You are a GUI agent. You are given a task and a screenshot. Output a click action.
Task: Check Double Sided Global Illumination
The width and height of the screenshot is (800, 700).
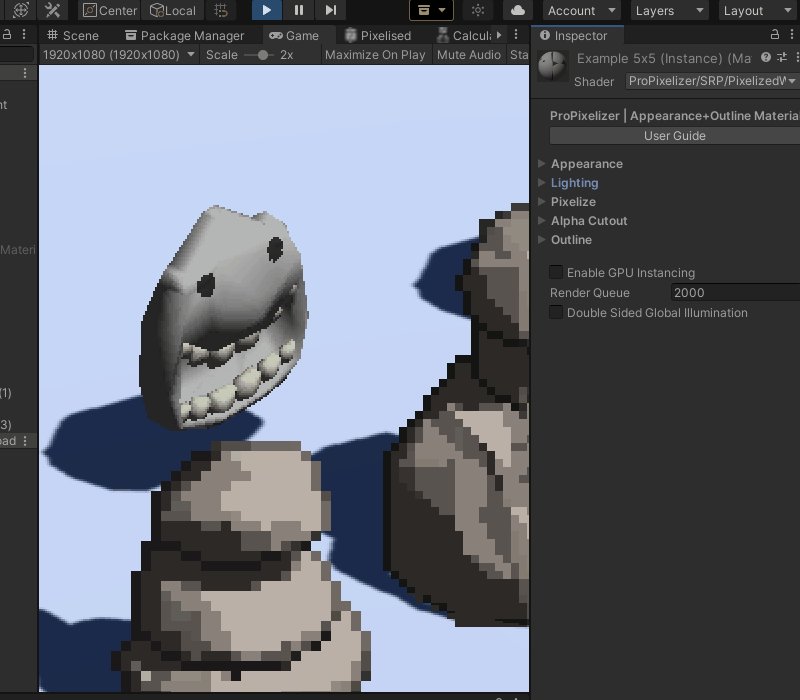[555, 312]
